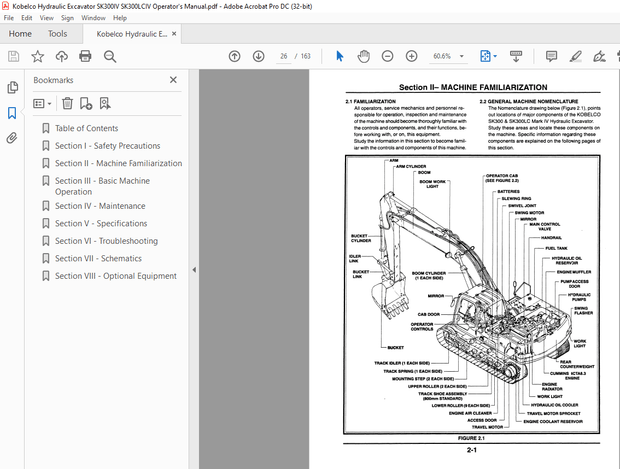The width and height of the screenshot is (620, 469).
Task: Click the FIGURE 2.1 caption
Action: [471, 438]
